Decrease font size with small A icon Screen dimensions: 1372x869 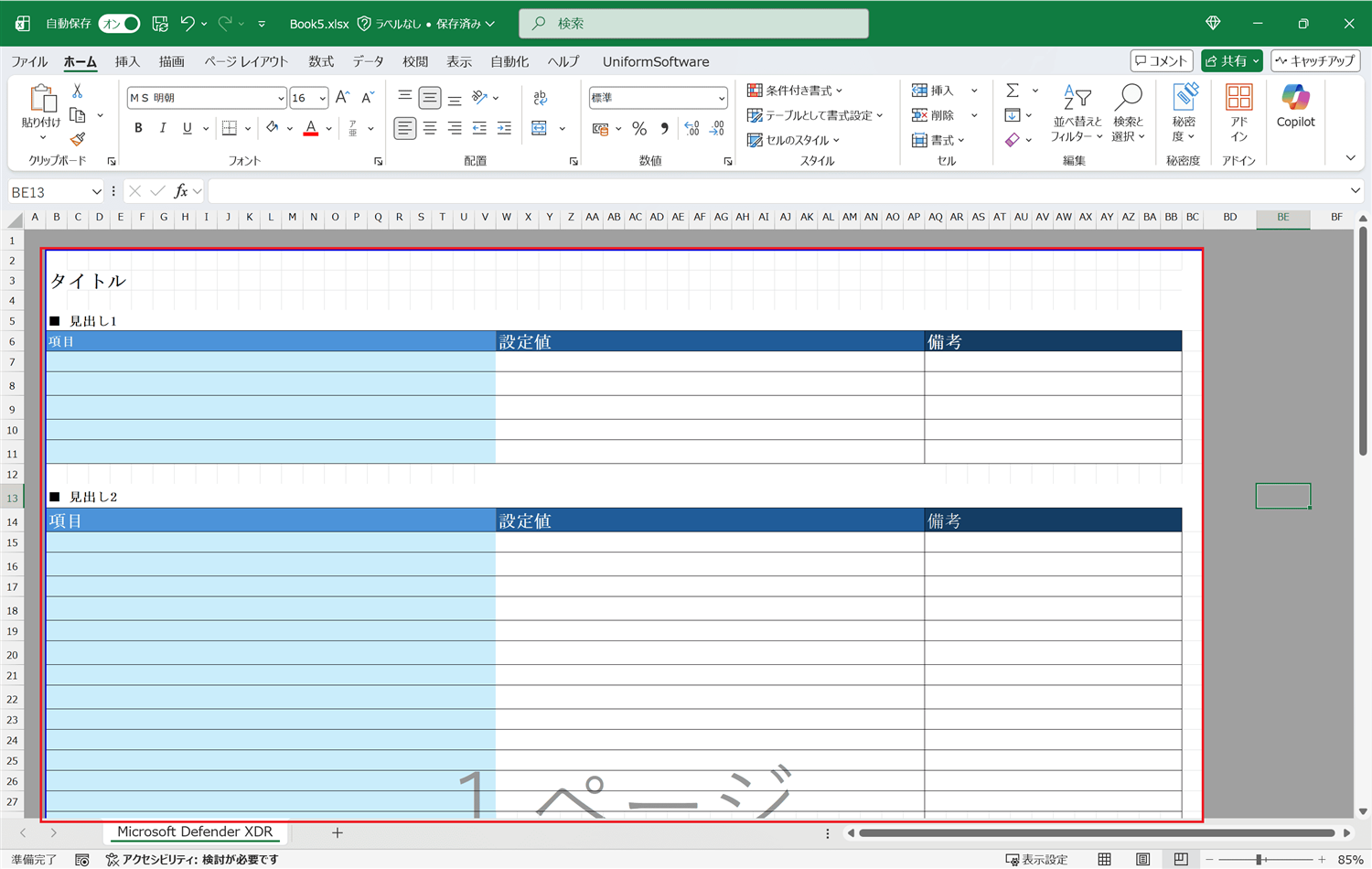click(368, 98)
